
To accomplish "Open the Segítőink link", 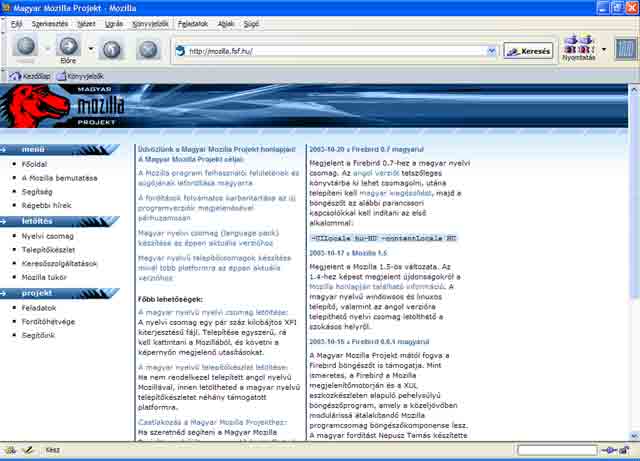I will coord(38,335).
